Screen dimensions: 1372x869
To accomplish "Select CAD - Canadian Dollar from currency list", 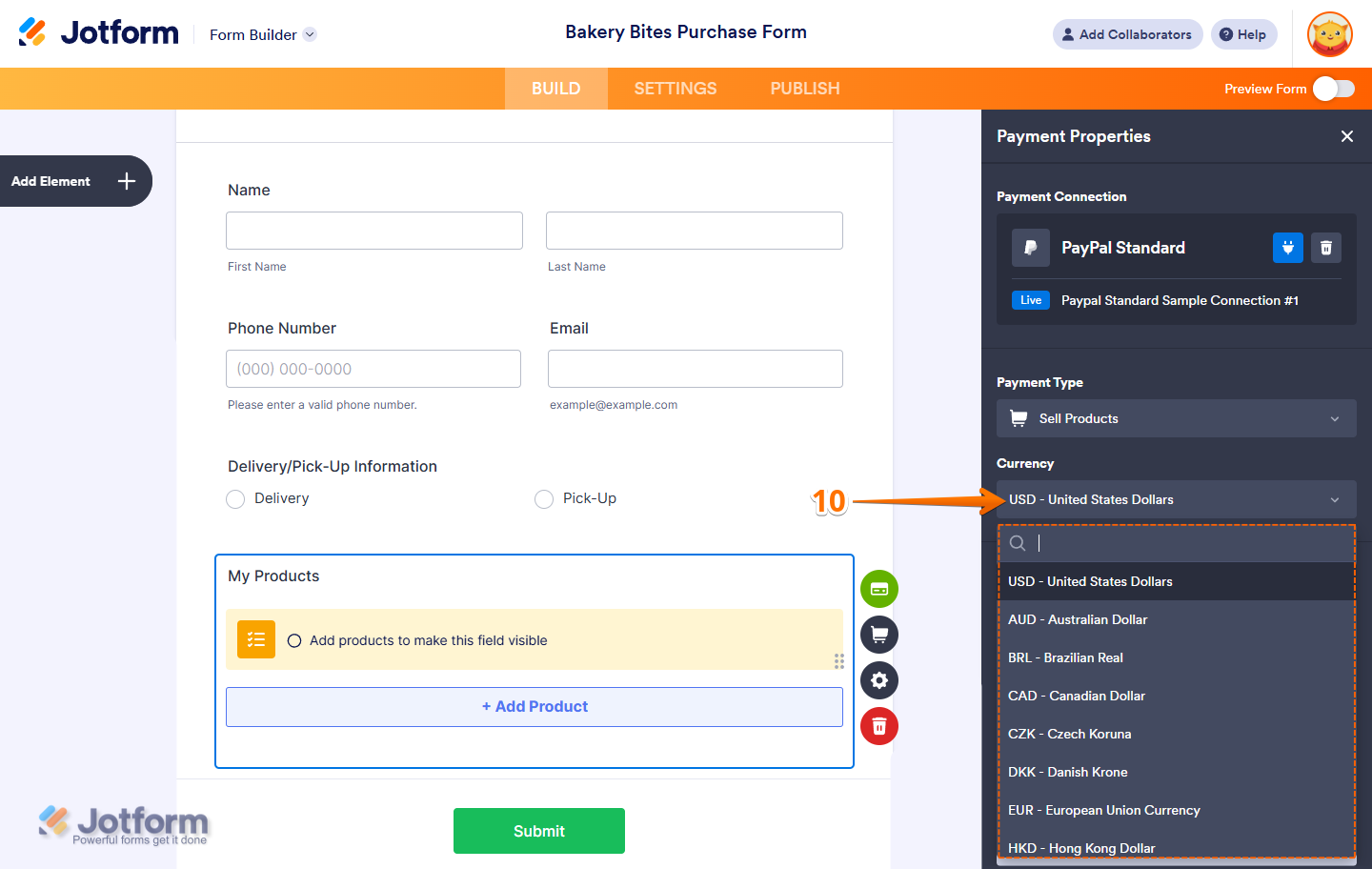I will [x=1076, y=696].
